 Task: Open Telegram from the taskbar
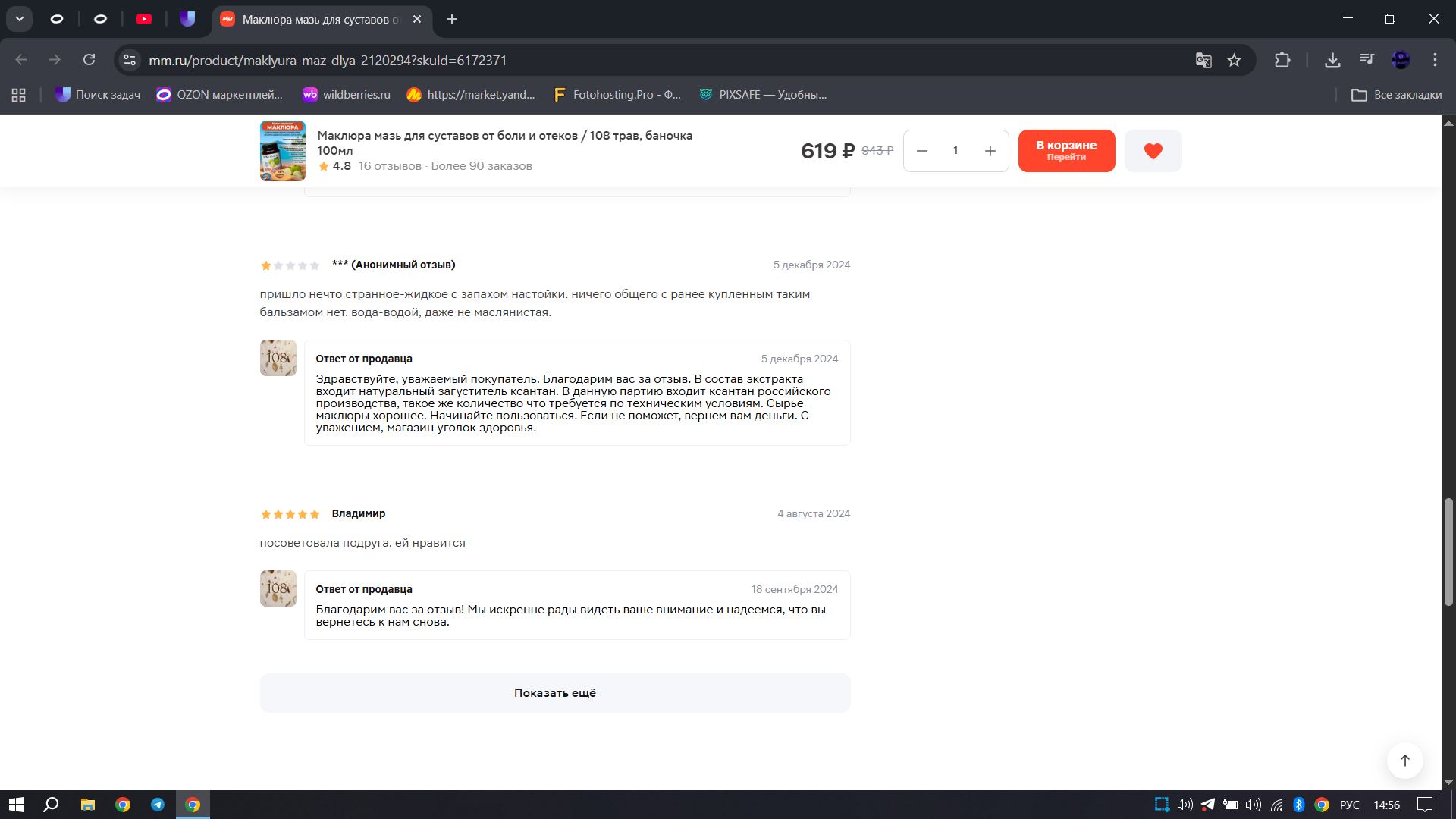158,805
